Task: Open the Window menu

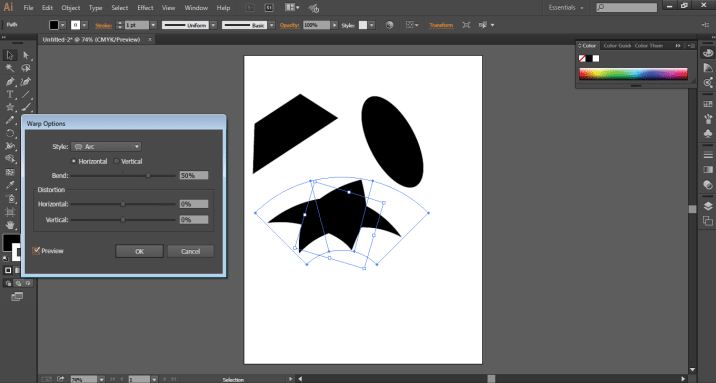Action: 195,8
